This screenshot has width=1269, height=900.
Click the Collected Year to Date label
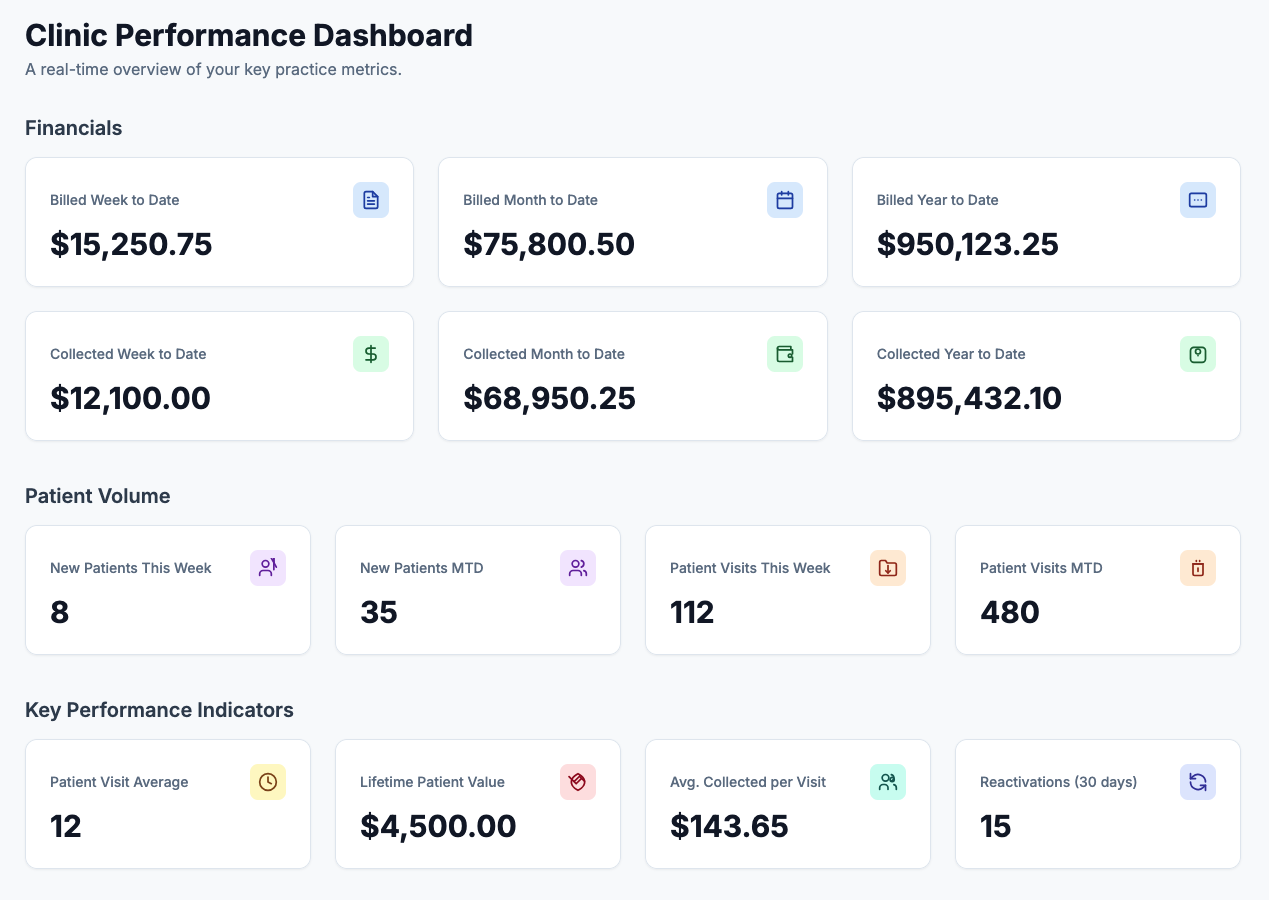pos(951,354)
